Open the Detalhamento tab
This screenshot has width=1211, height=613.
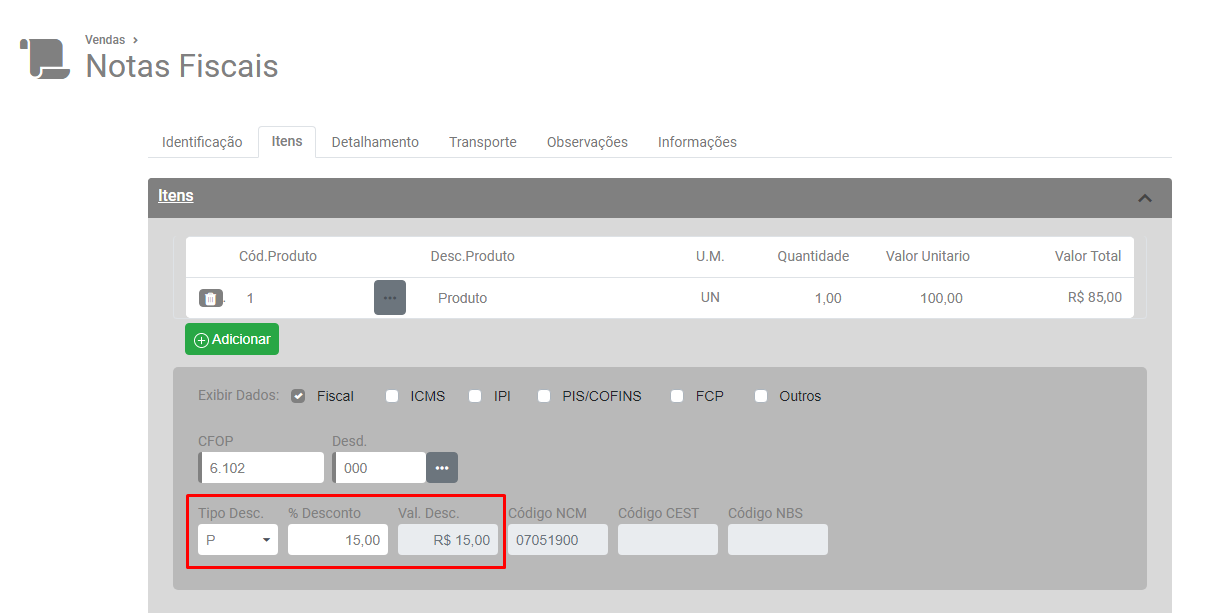(375, 142)
